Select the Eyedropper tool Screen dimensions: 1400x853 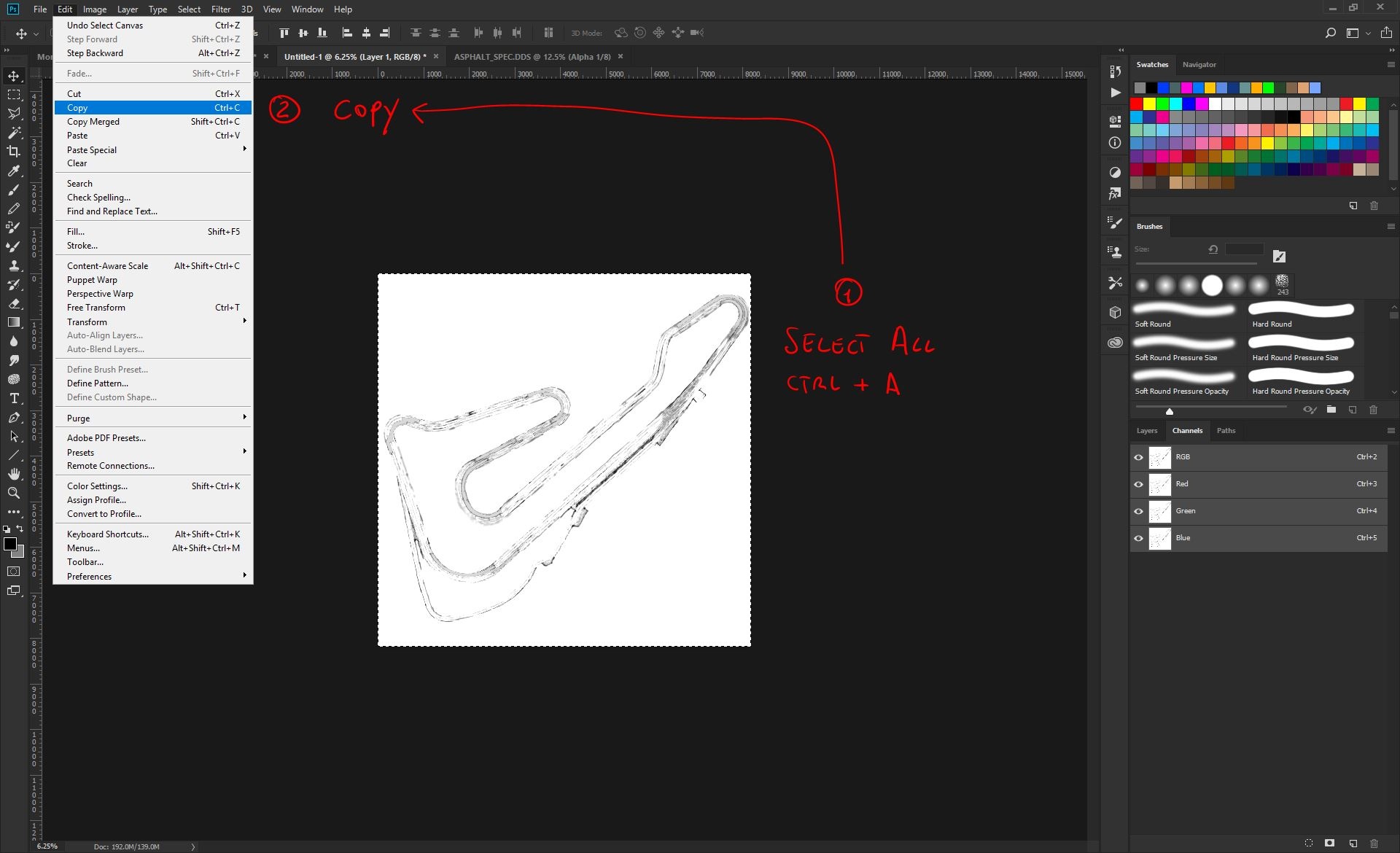pos(14,171)
